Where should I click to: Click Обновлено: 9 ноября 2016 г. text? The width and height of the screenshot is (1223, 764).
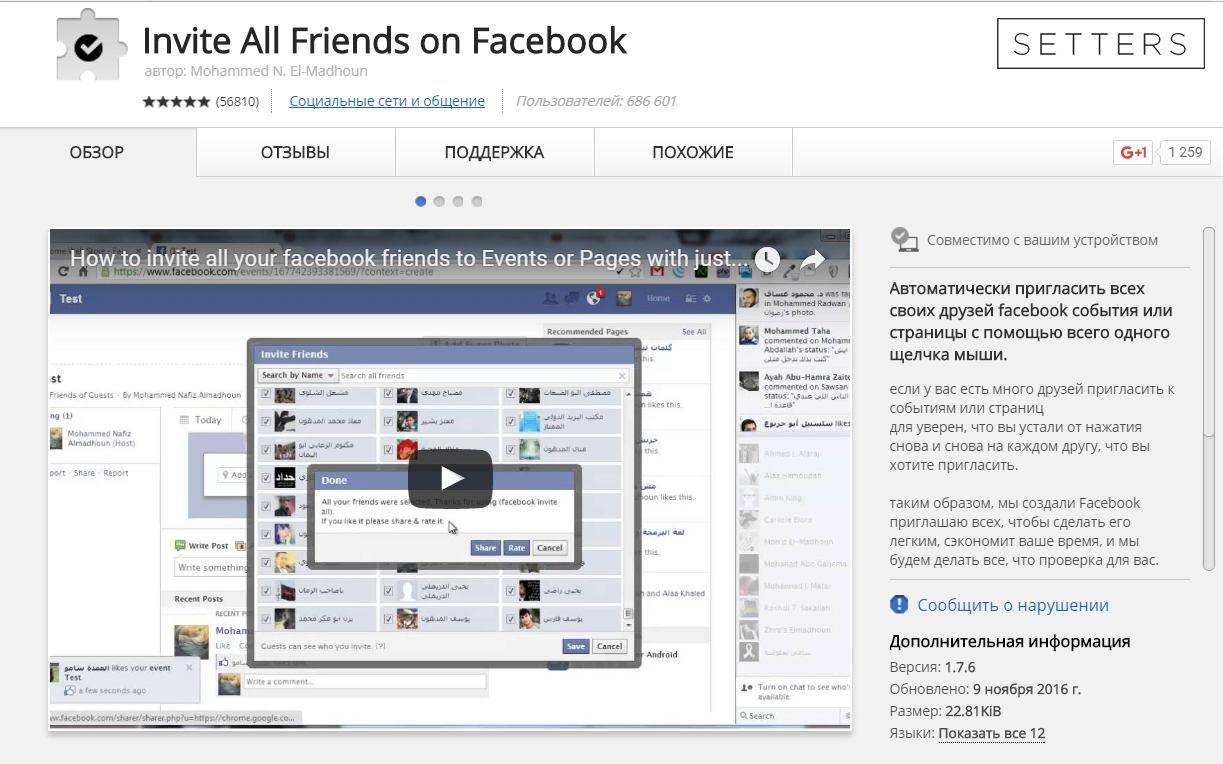point(985,689)
